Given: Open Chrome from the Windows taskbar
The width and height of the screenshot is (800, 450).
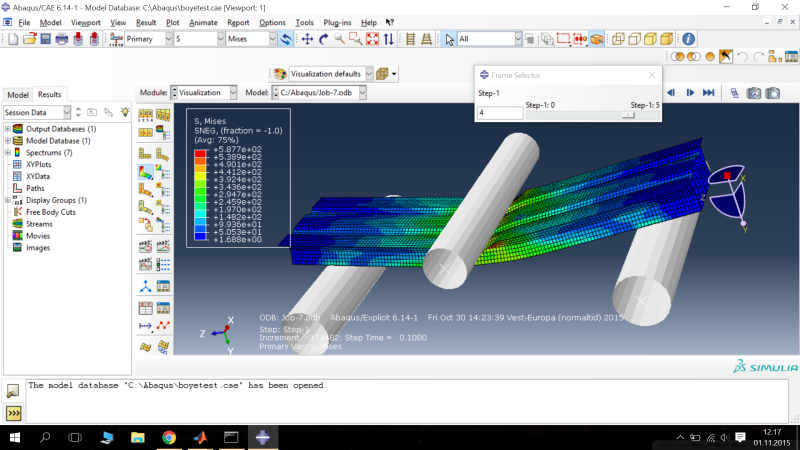Looking at the screenshot, I should [x=169, y=438].
